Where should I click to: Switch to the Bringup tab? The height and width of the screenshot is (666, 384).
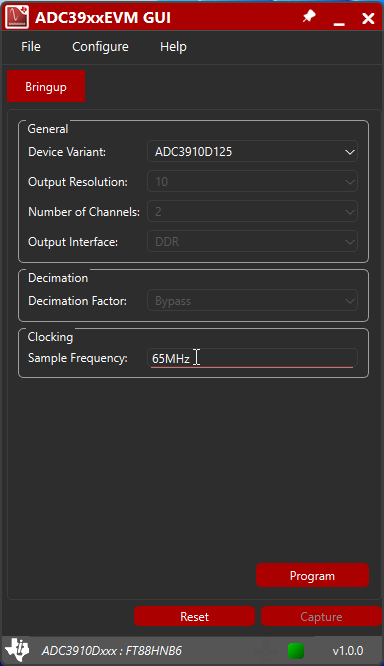point(46,86)
